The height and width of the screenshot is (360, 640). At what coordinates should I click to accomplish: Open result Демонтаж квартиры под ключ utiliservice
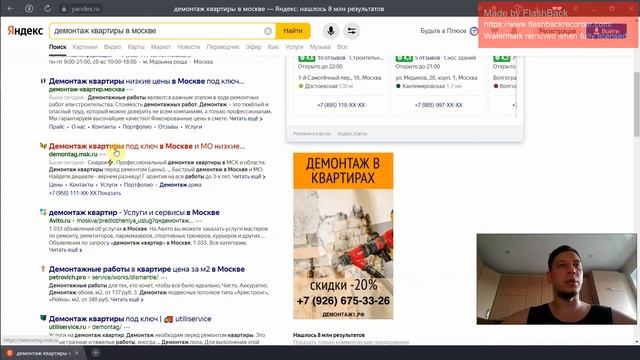tap(130, 319)
